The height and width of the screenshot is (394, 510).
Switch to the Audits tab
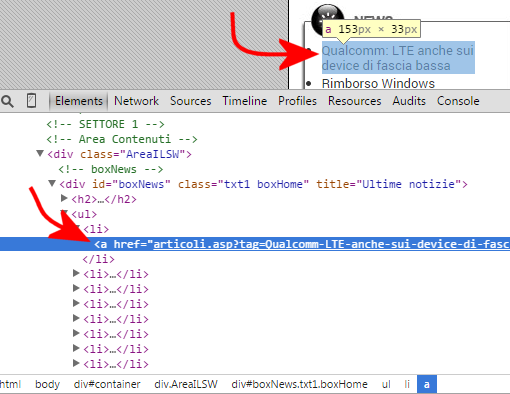tap(409, 101)
